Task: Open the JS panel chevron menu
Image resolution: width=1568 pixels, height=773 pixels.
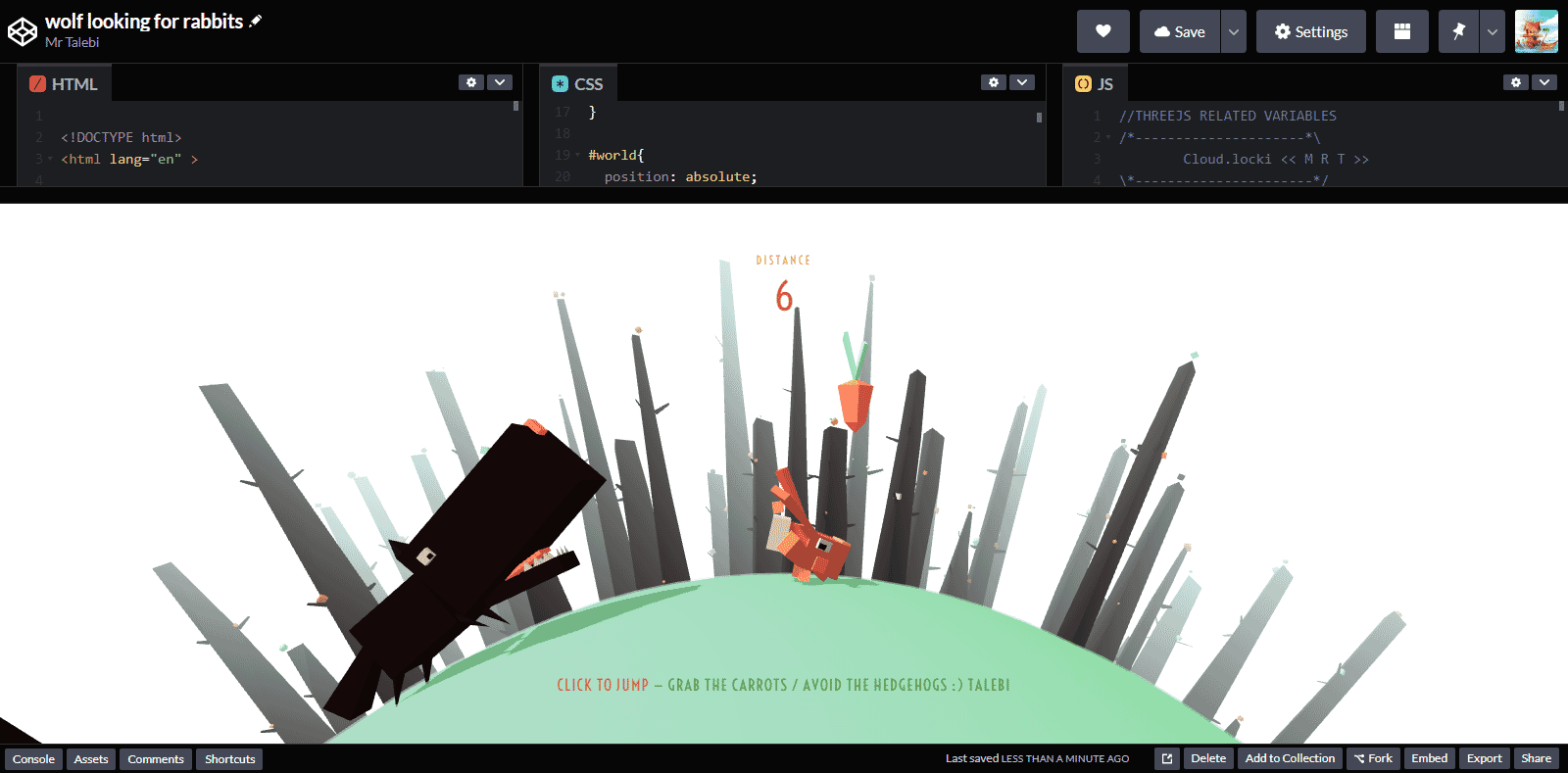Action: click(1544, 82)
